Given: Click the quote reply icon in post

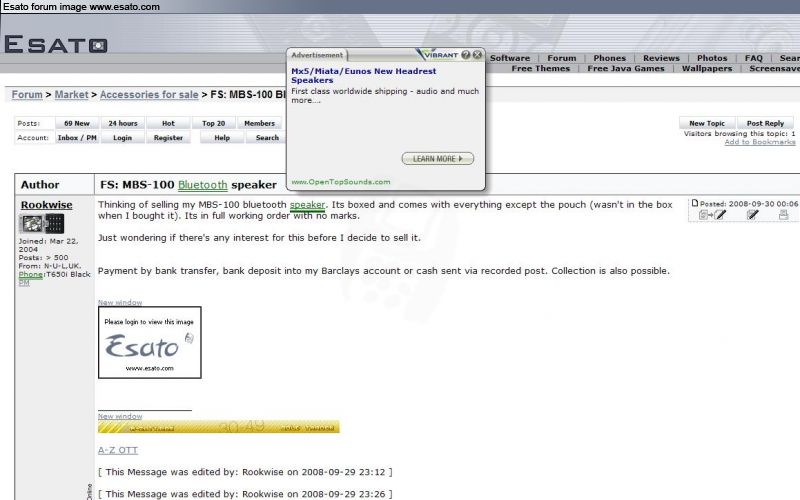Looking at the screenshot, I should pyautogui.click(x=713, y=215).
